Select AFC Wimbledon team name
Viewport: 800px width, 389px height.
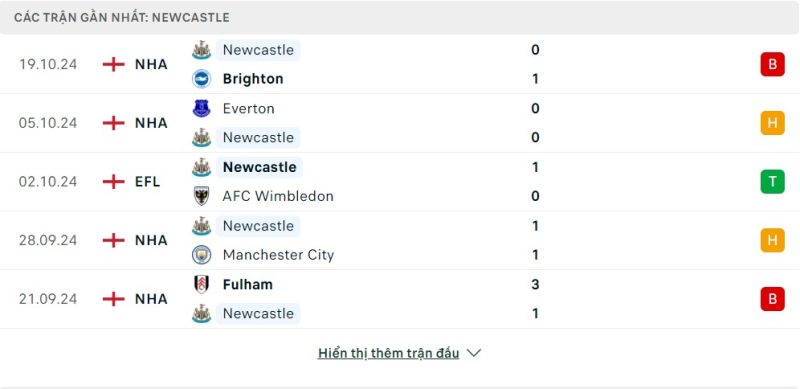point(278,196)
